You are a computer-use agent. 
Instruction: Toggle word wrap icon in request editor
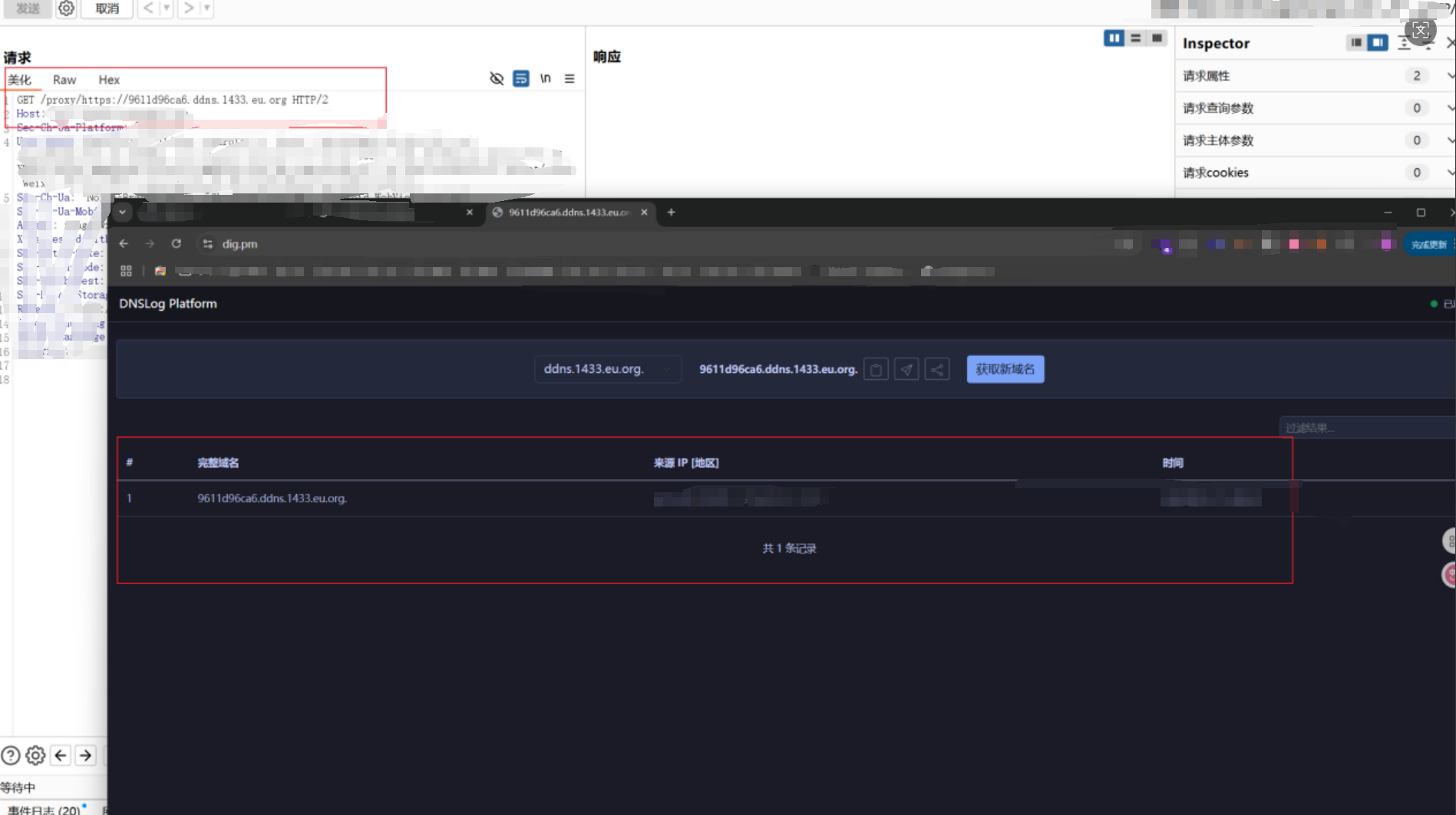tap(521, 78)
